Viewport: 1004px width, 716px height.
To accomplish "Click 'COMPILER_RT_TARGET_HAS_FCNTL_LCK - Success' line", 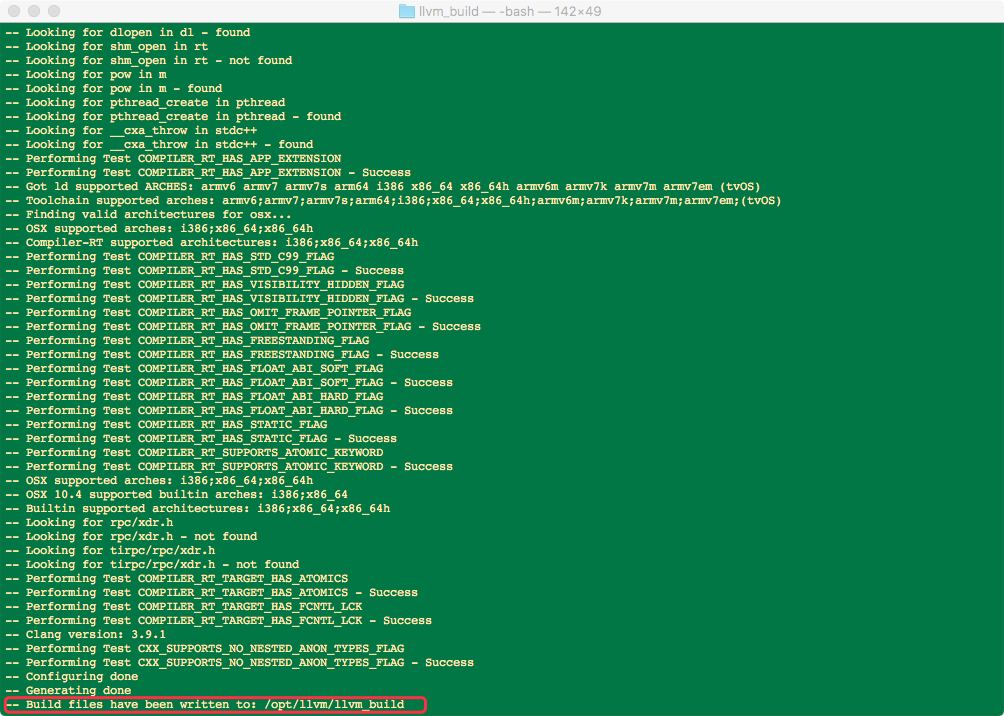I will (x=219, y=621).
